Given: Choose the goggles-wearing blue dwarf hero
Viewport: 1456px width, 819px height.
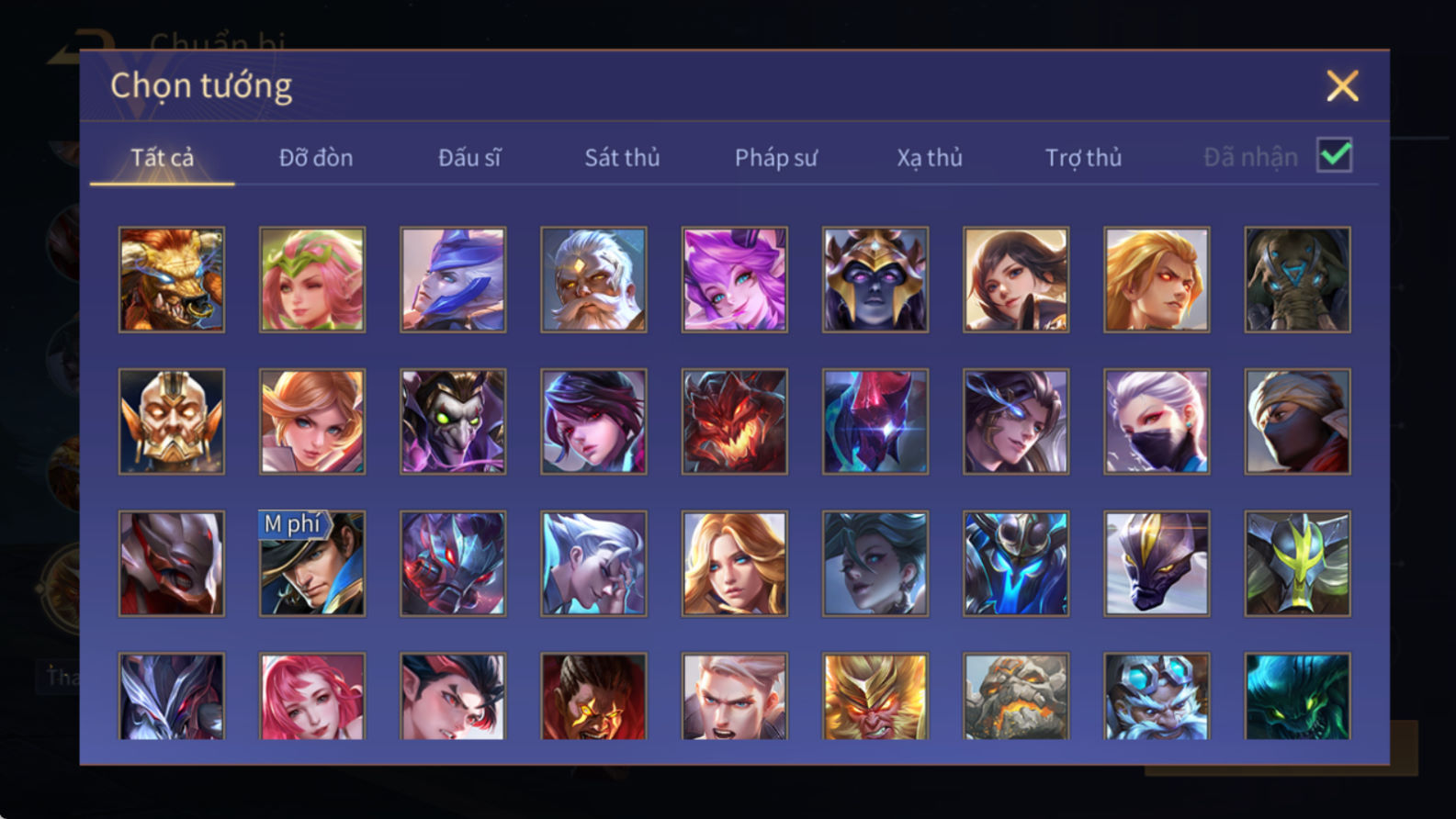Looking at the screenshot, I should (x=1157, y=696).
